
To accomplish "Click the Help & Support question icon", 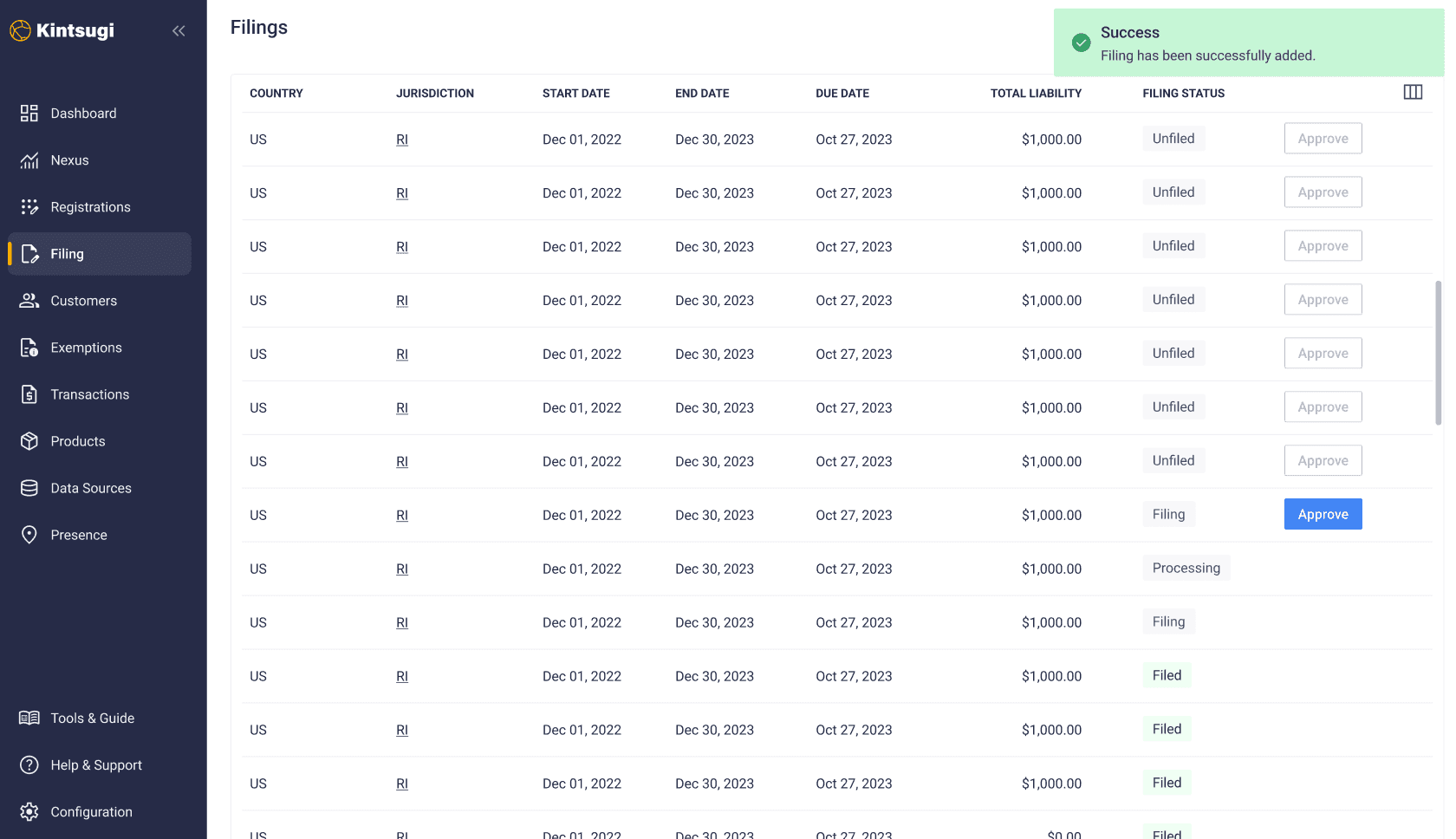I will 29,764.
